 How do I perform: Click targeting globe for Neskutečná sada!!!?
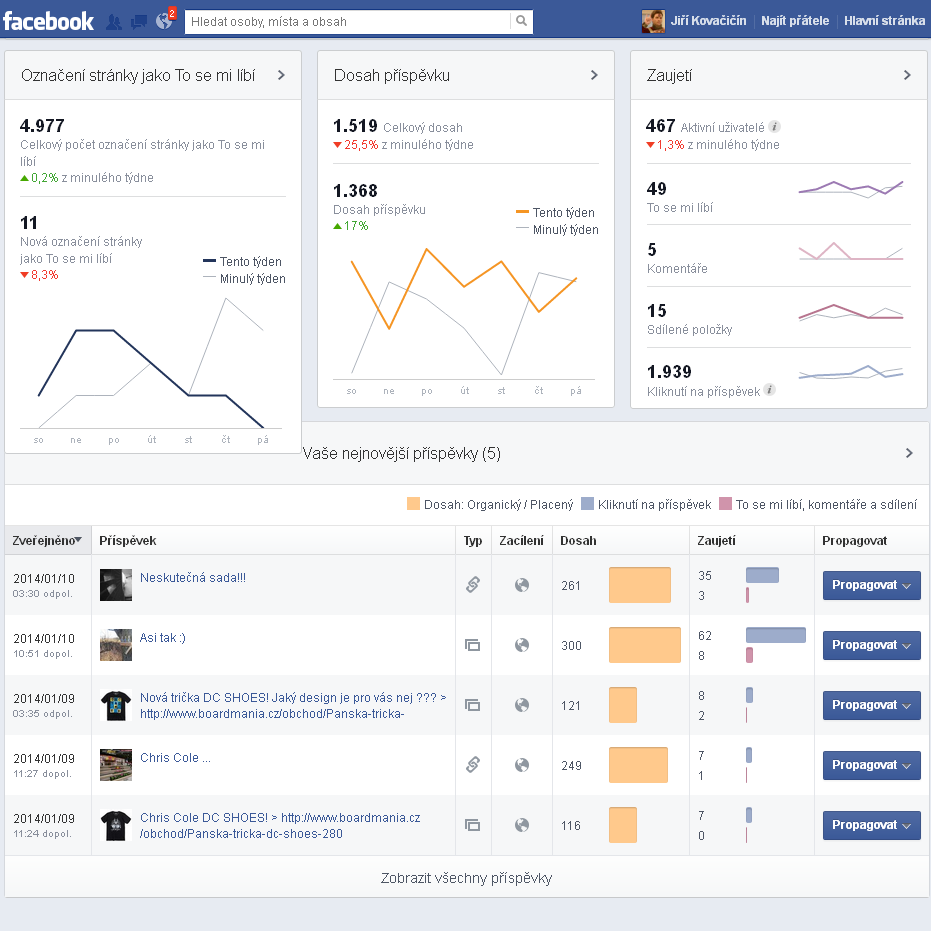[x=522, y=585]
